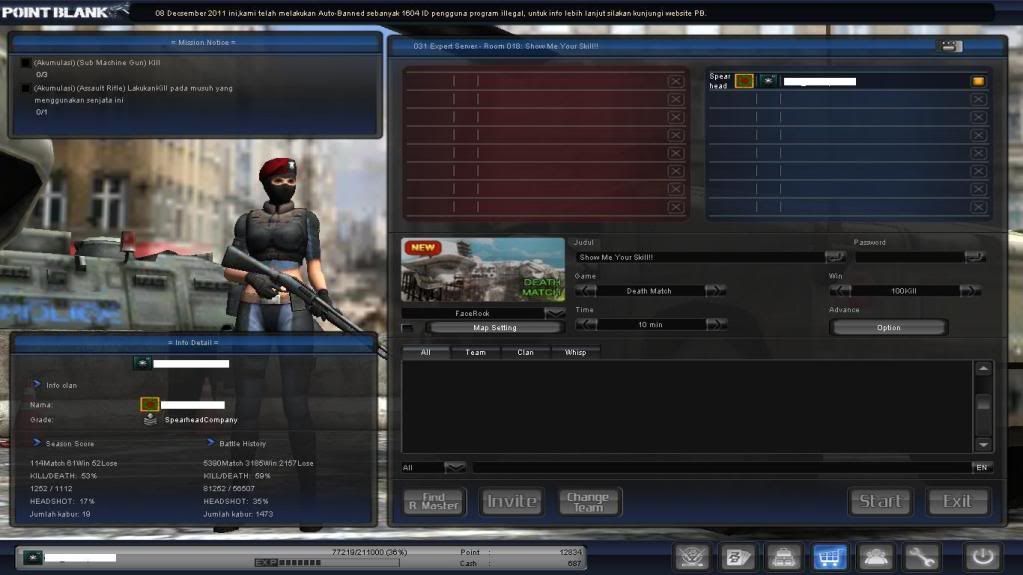Open settings with the wrench icon
The width and height of the screenshot is (1023, 575).
[x=921, y=557]
